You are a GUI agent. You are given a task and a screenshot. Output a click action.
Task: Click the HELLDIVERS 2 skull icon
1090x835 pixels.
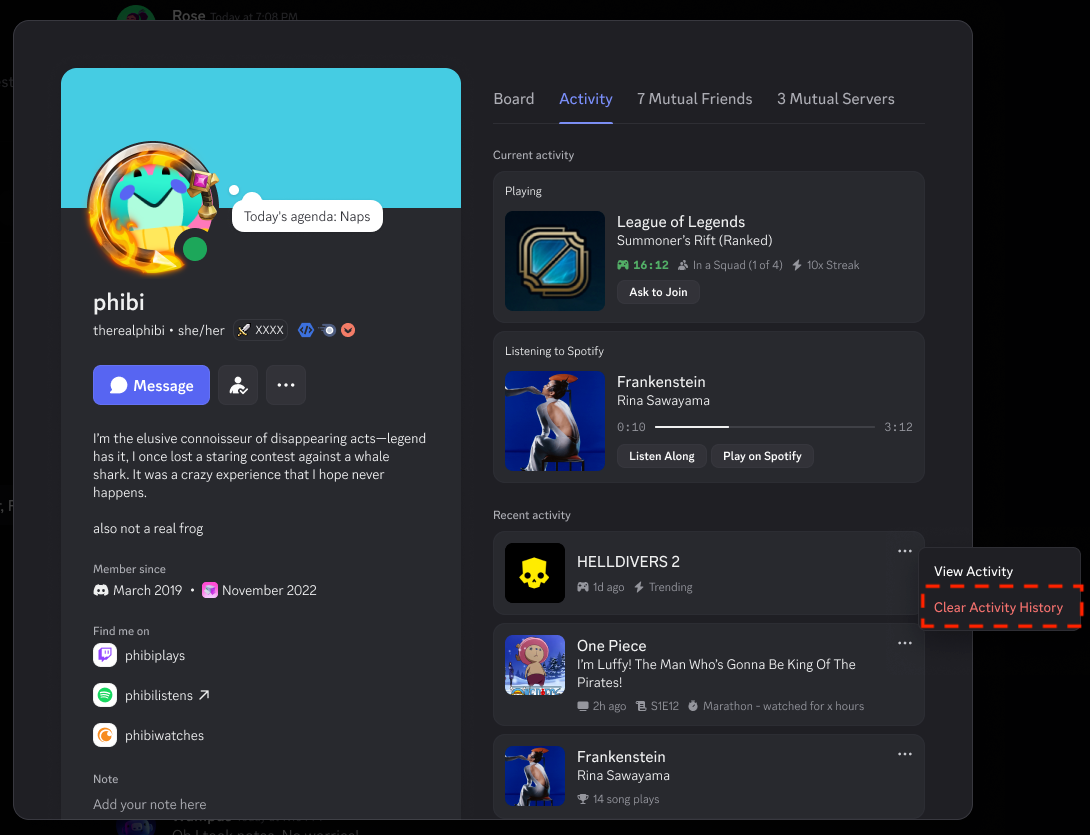[535, 573]
